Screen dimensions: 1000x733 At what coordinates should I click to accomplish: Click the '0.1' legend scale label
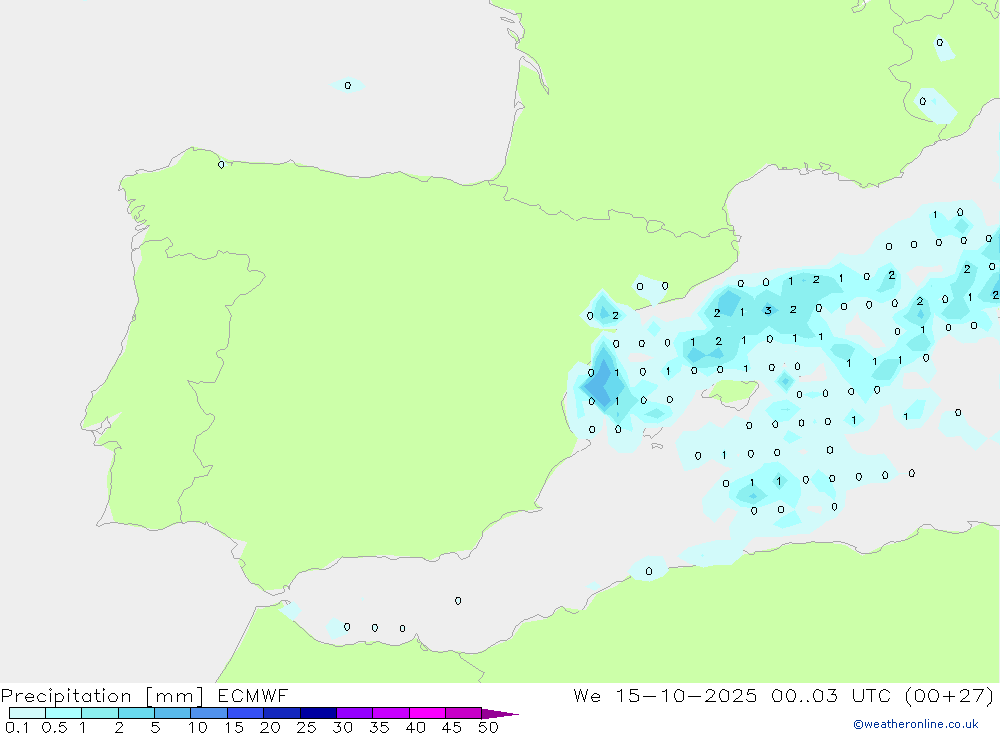(x=17, y=727)
